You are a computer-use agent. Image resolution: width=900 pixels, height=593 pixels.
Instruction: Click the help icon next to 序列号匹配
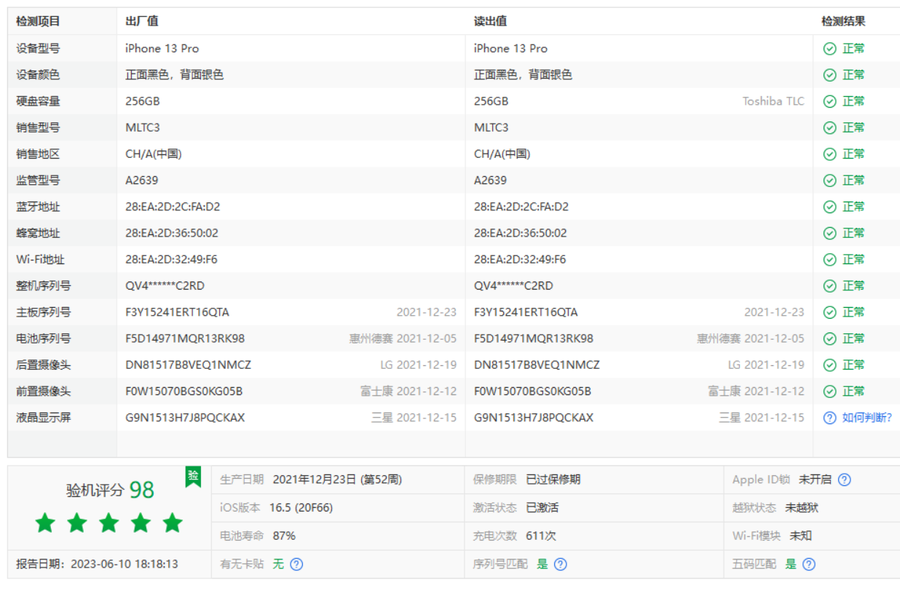560,565
